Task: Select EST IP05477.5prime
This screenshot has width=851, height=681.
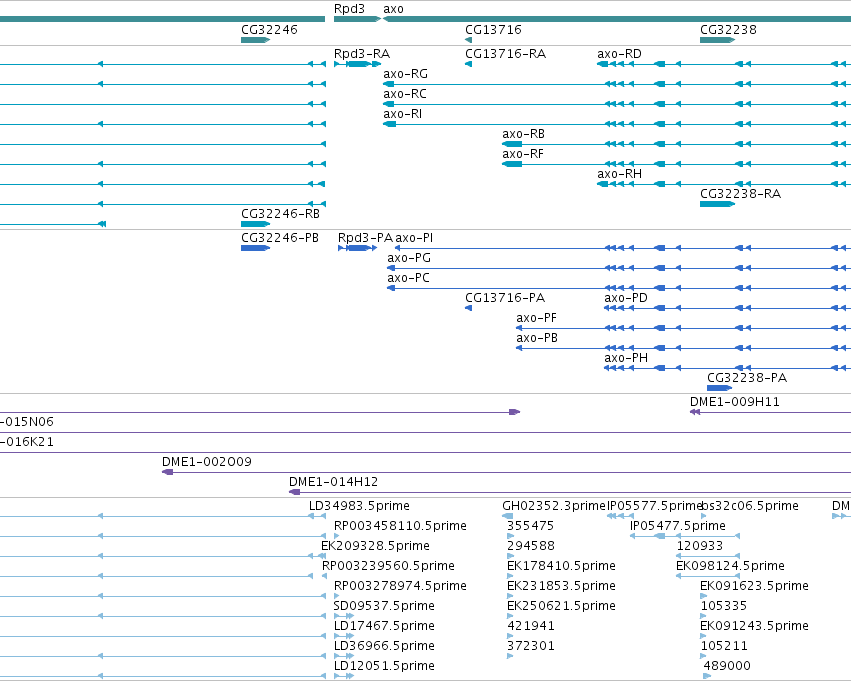Action: 677,526
